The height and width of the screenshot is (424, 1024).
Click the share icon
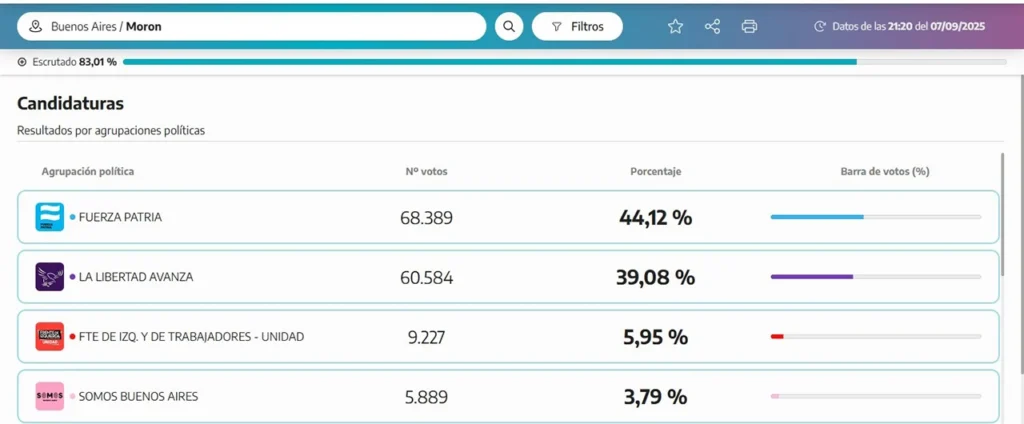(712, 27)
